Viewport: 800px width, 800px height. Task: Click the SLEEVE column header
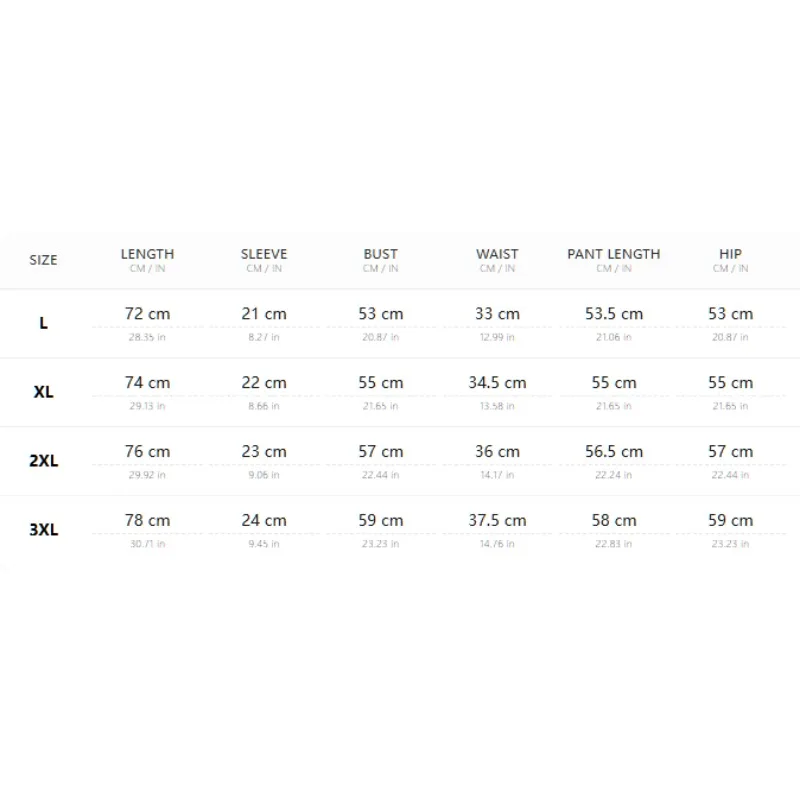click(x=264, y=254)
